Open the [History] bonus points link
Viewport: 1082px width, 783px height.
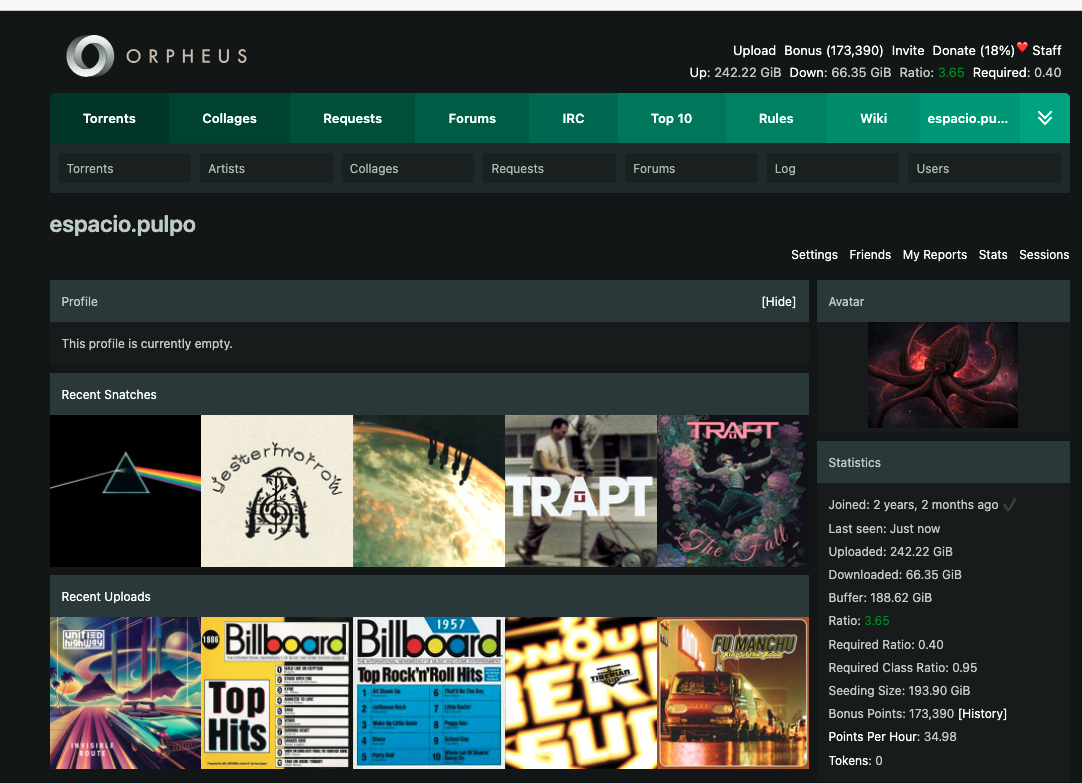tap(982, 714)
